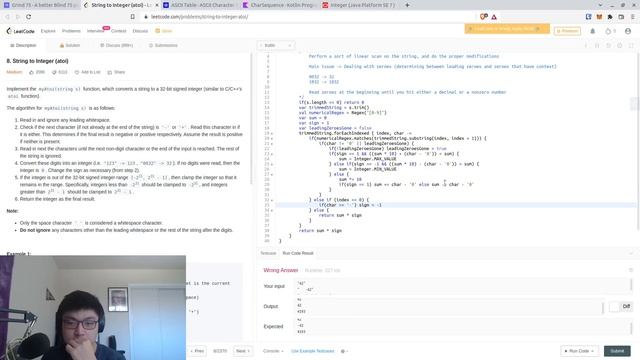This screenshot has height=360, width=640.
Task: Fold code at line 19
Action: (272, 133)
